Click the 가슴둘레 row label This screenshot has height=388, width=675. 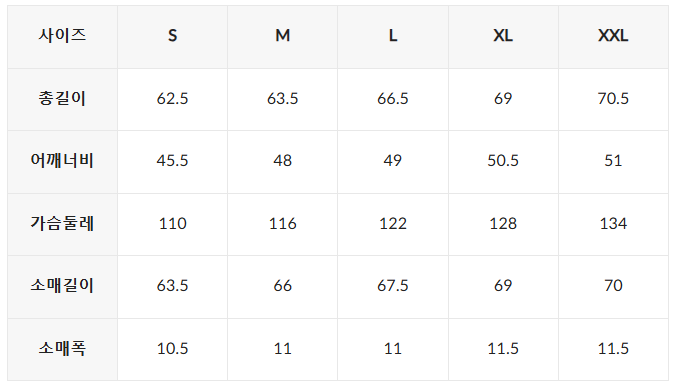tap(62, 224)
